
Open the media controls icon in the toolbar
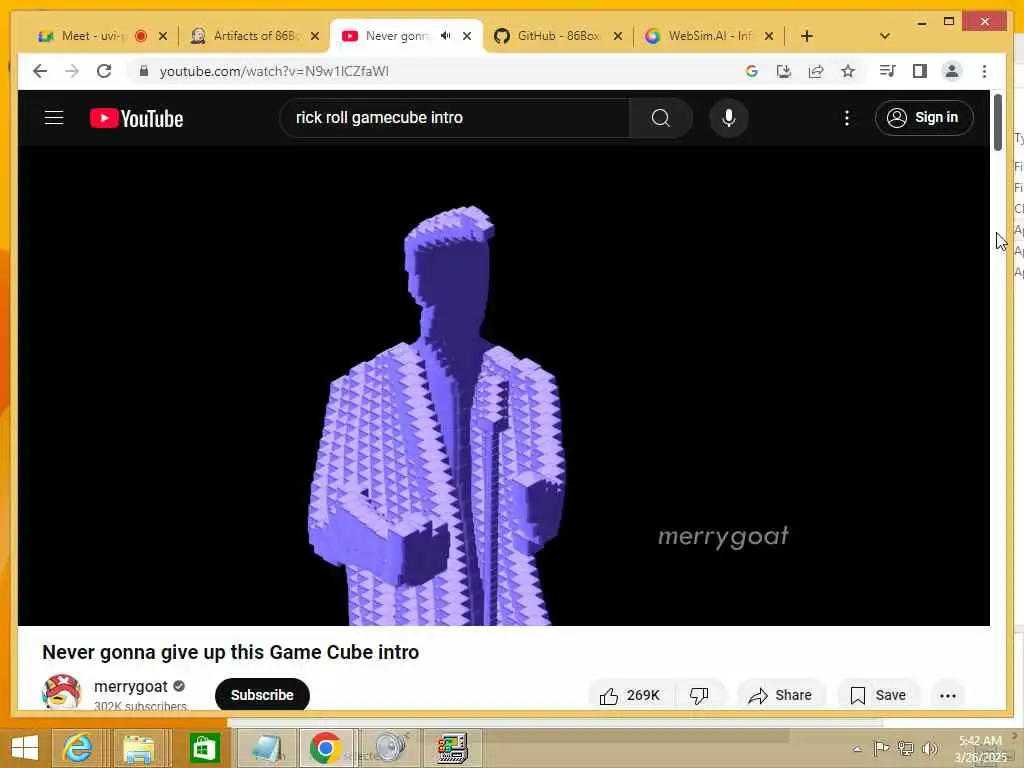click(x=887, y=71)
